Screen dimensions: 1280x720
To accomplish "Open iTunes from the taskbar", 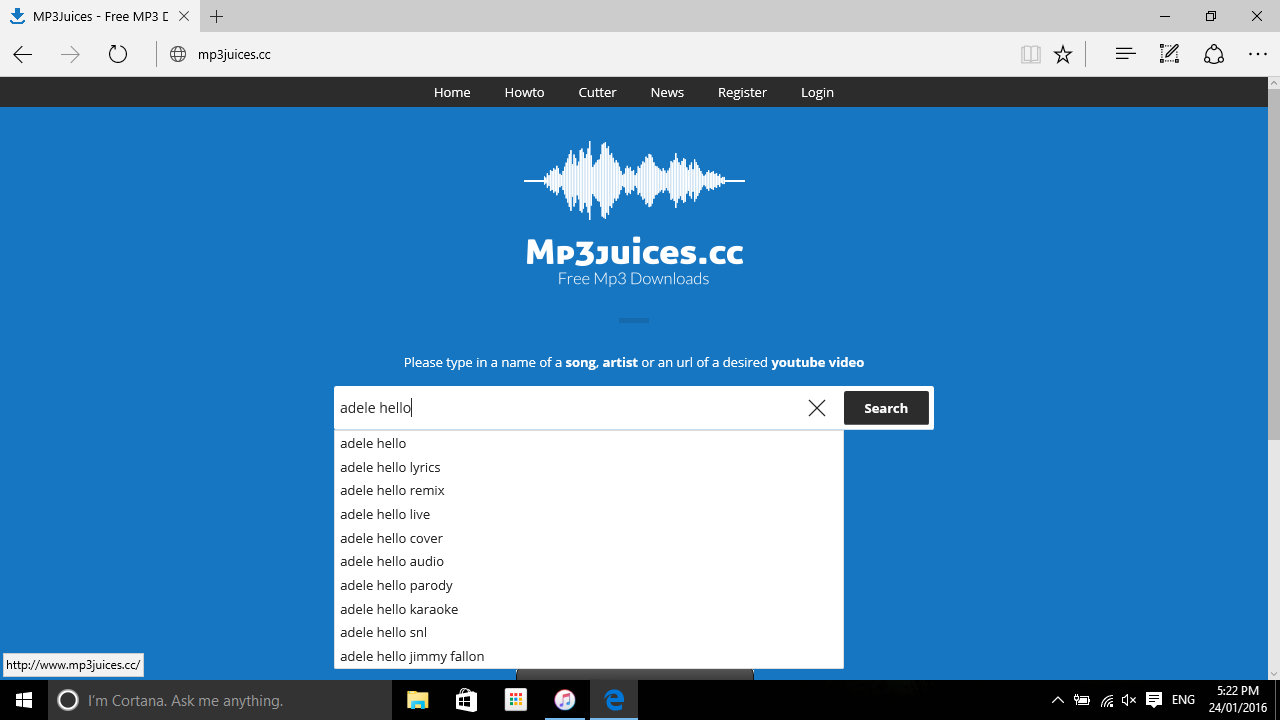I will tap(565, 700).
